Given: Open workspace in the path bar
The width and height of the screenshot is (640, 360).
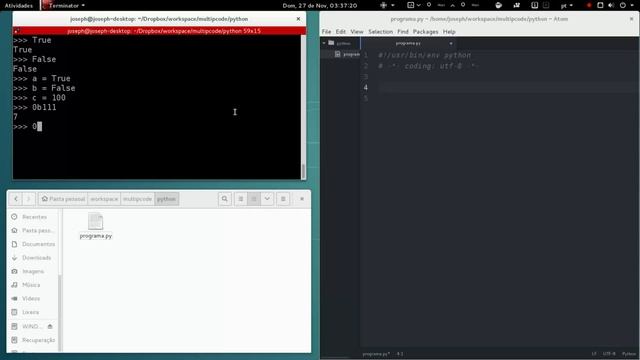Looking at the screenshot, I should point(104,199).
